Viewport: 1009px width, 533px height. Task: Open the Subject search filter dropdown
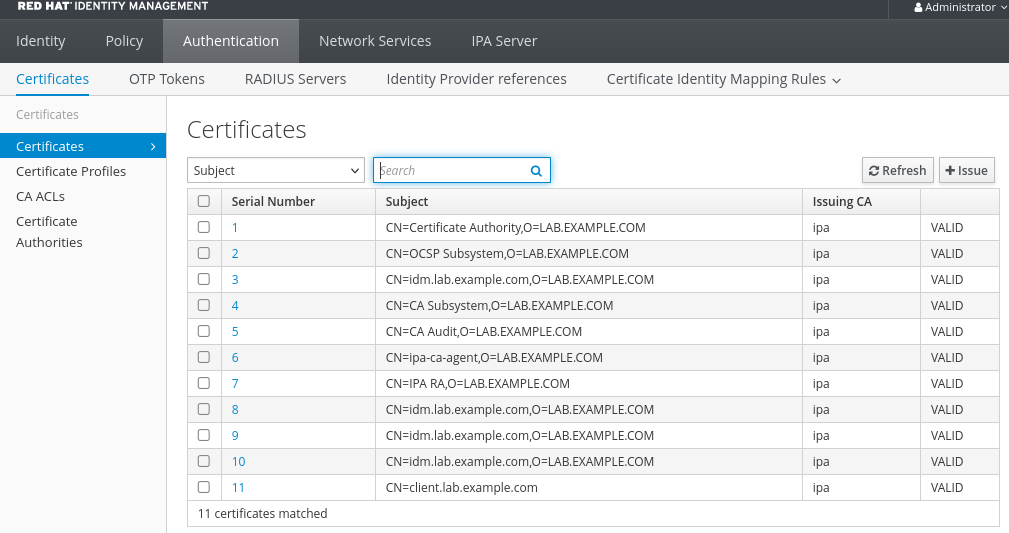[x=275, y=171]
